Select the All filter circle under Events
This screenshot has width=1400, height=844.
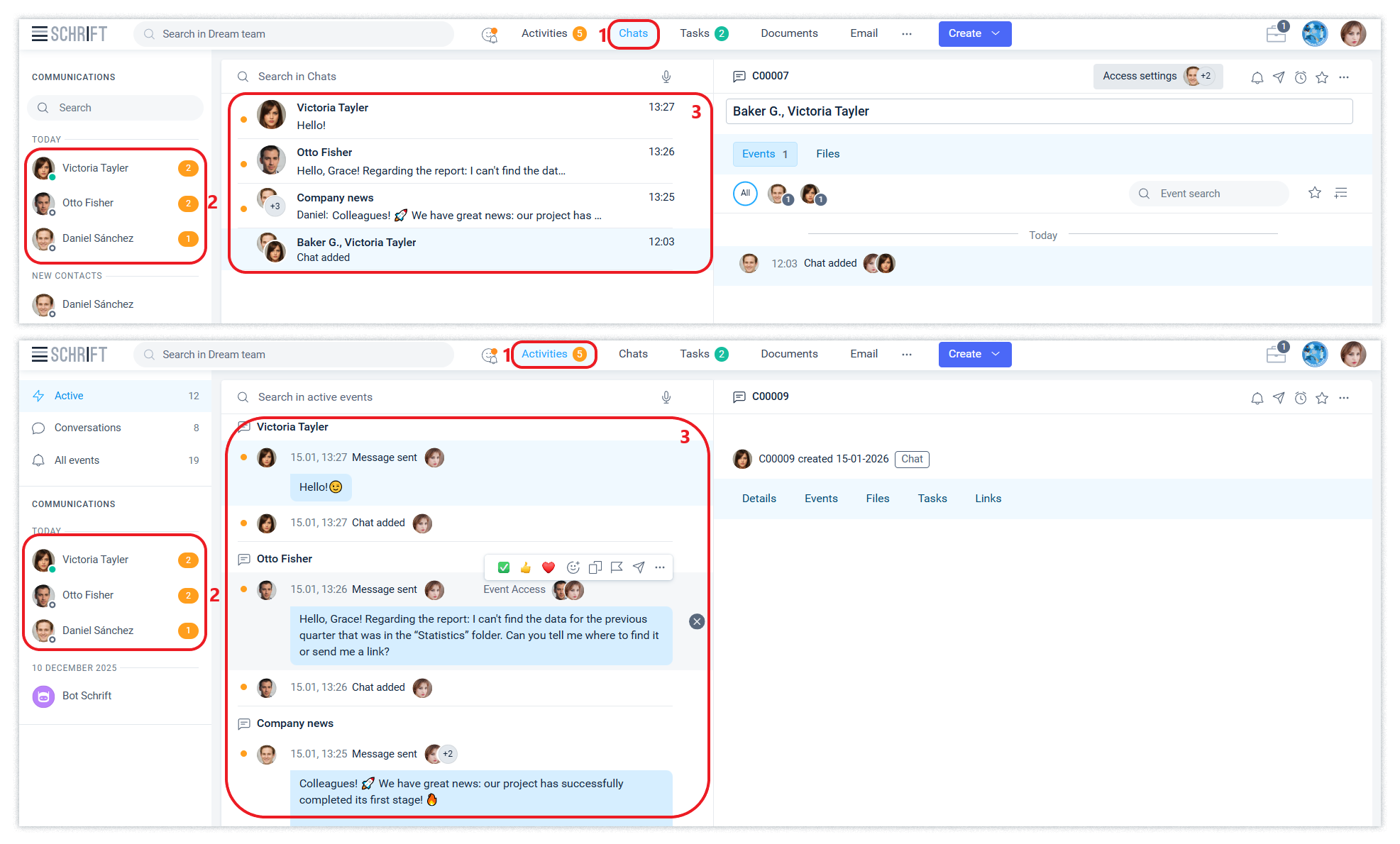(x=745, y=193)
